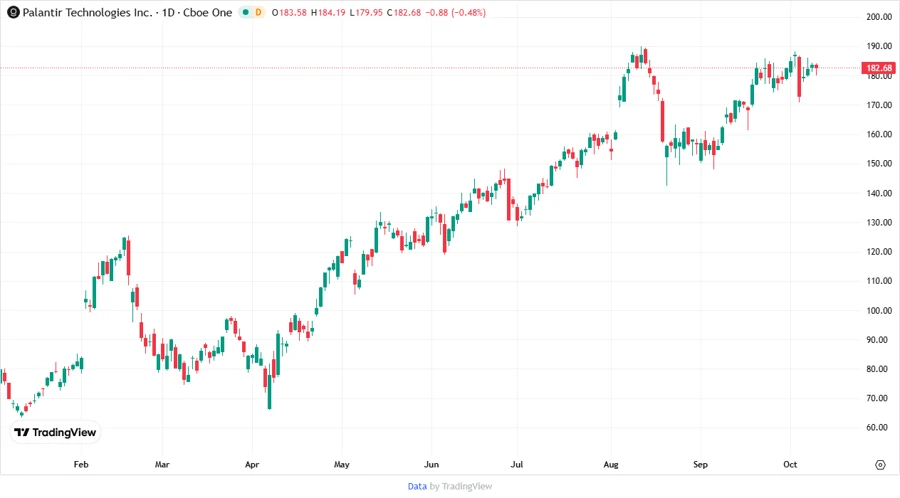900x498 pixels.
Task: Click the Palantir symbol logo icon
Action: click(x=13, y=12)
